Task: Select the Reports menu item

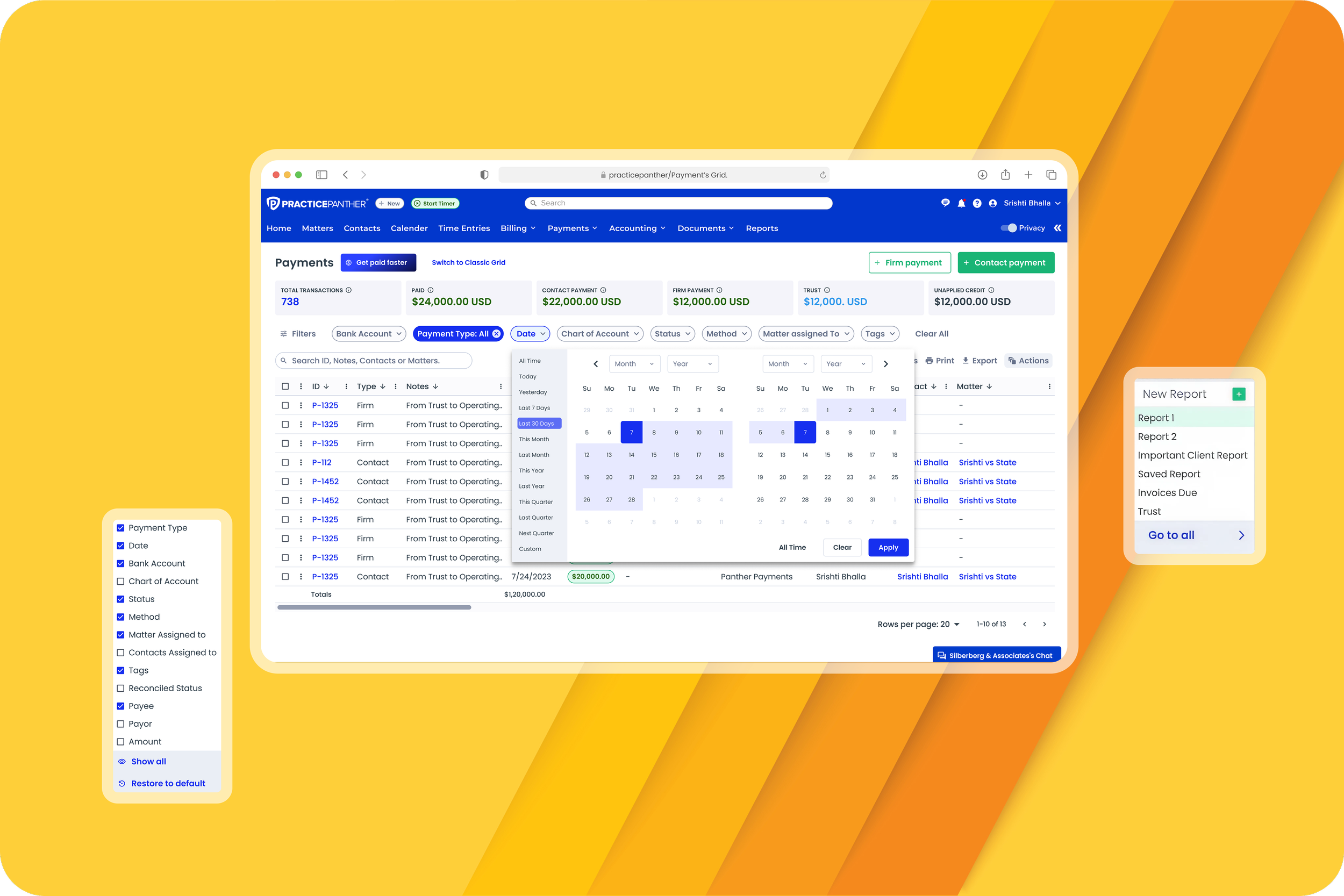Action: pyautogui.click(x=762, y=227)
